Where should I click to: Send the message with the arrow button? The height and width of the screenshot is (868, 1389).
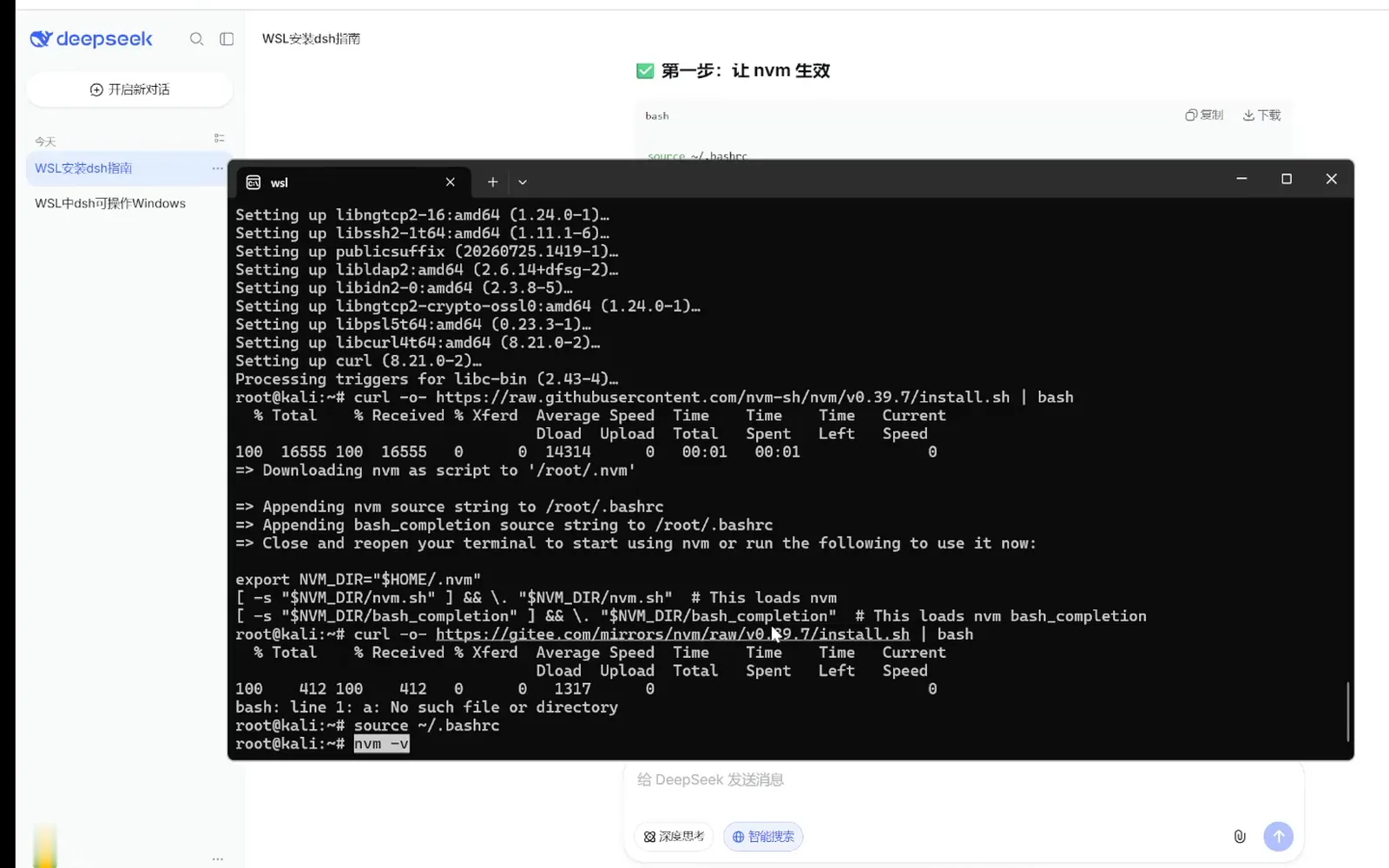(x=1278, y=837)
